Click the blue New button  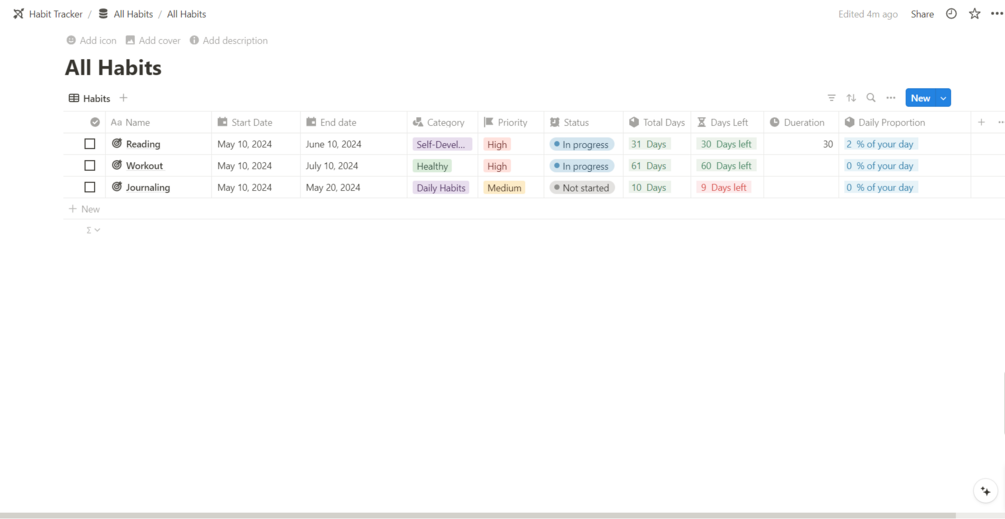[x=920, y=98]
